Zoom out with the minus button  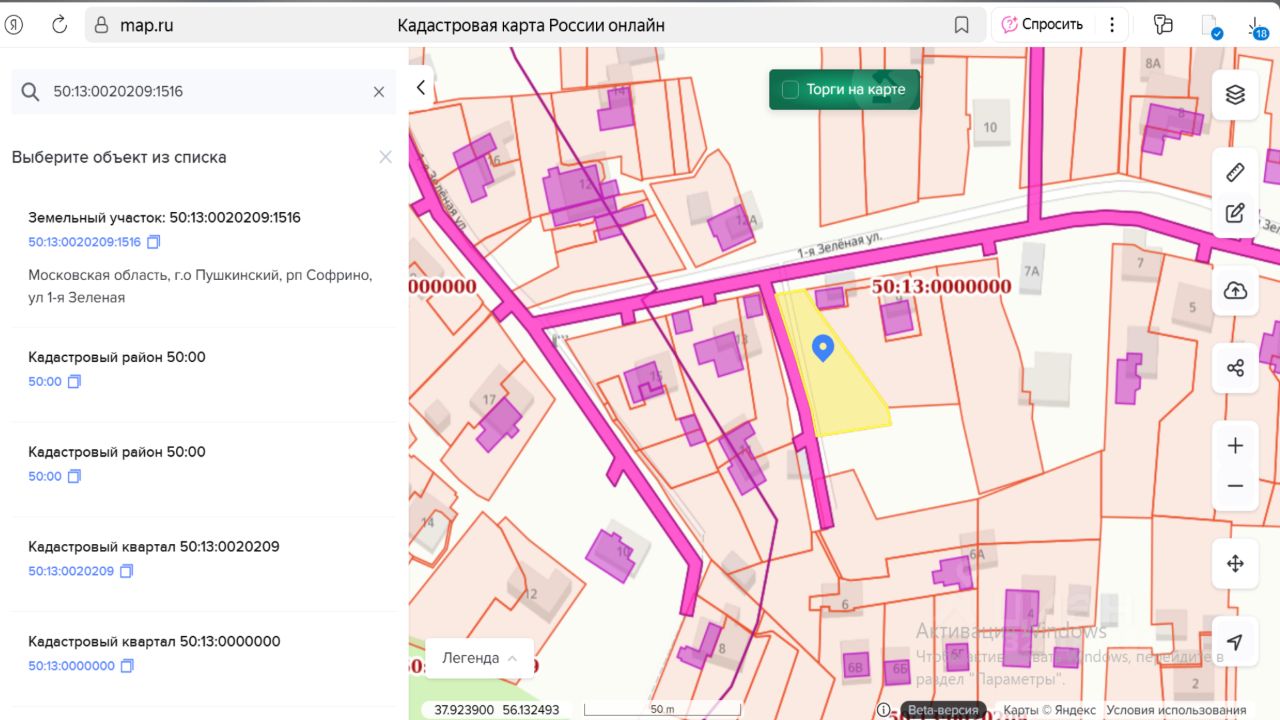(x=1235, y=486)
